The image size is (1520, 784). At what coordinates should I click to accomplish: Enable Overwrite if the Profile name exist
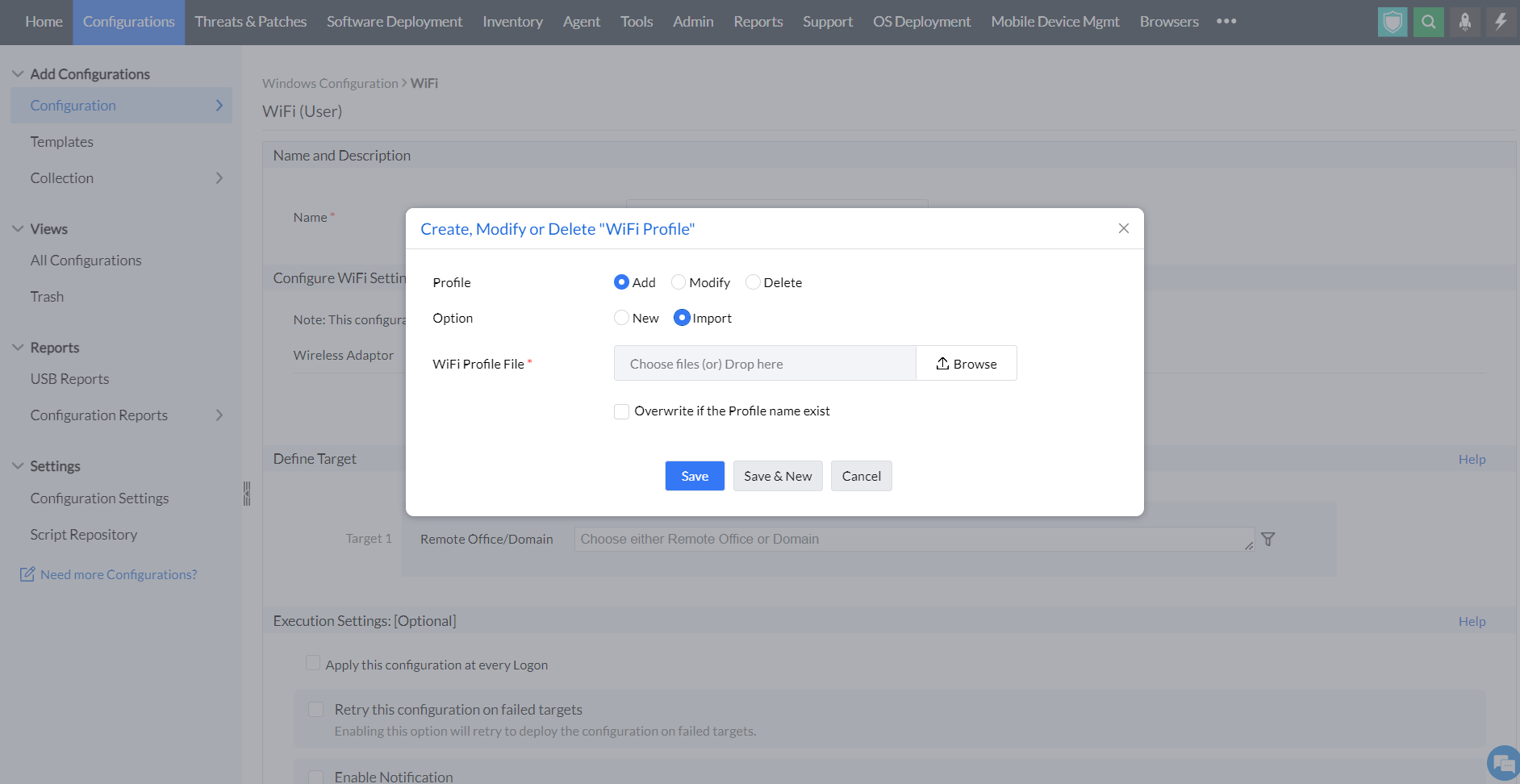point(622,411)
